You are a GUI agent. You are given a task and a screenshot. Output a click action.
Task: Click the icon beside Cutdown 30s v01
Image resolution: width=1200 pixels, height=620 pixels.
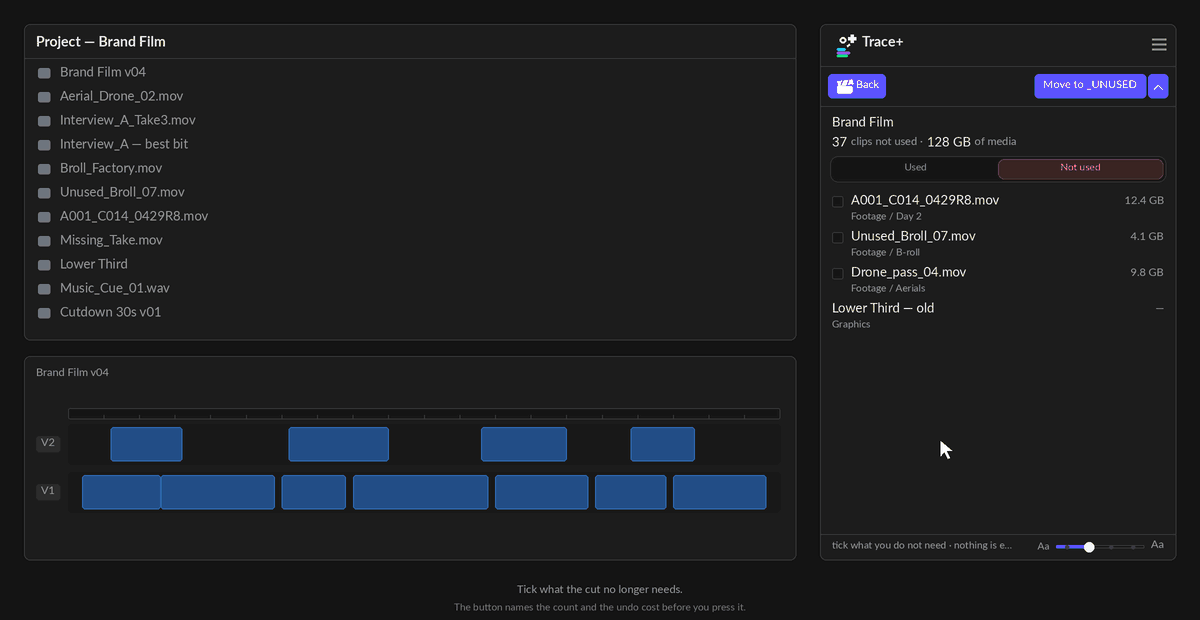pyautogui.click(x=44, y=313)
